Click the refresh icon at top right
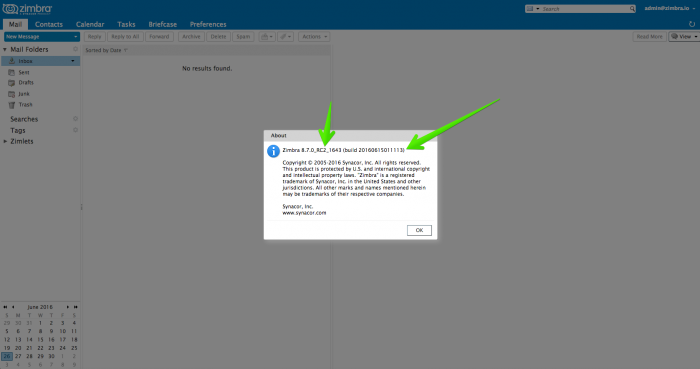 pyautogui.click(x=692, y=24)
